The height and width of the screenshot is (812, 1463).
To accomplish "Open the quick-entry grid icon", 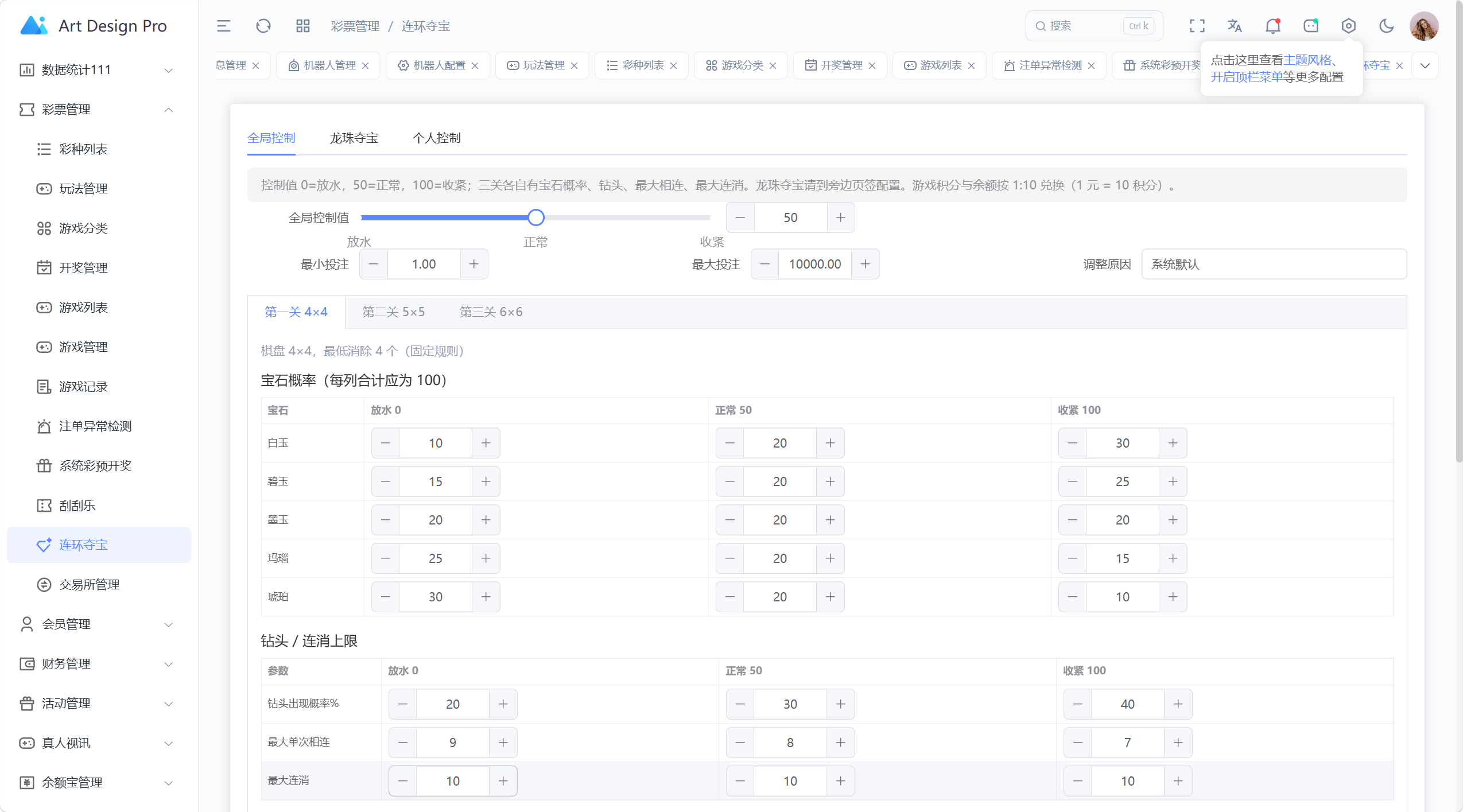I will [x=302, y=26].
